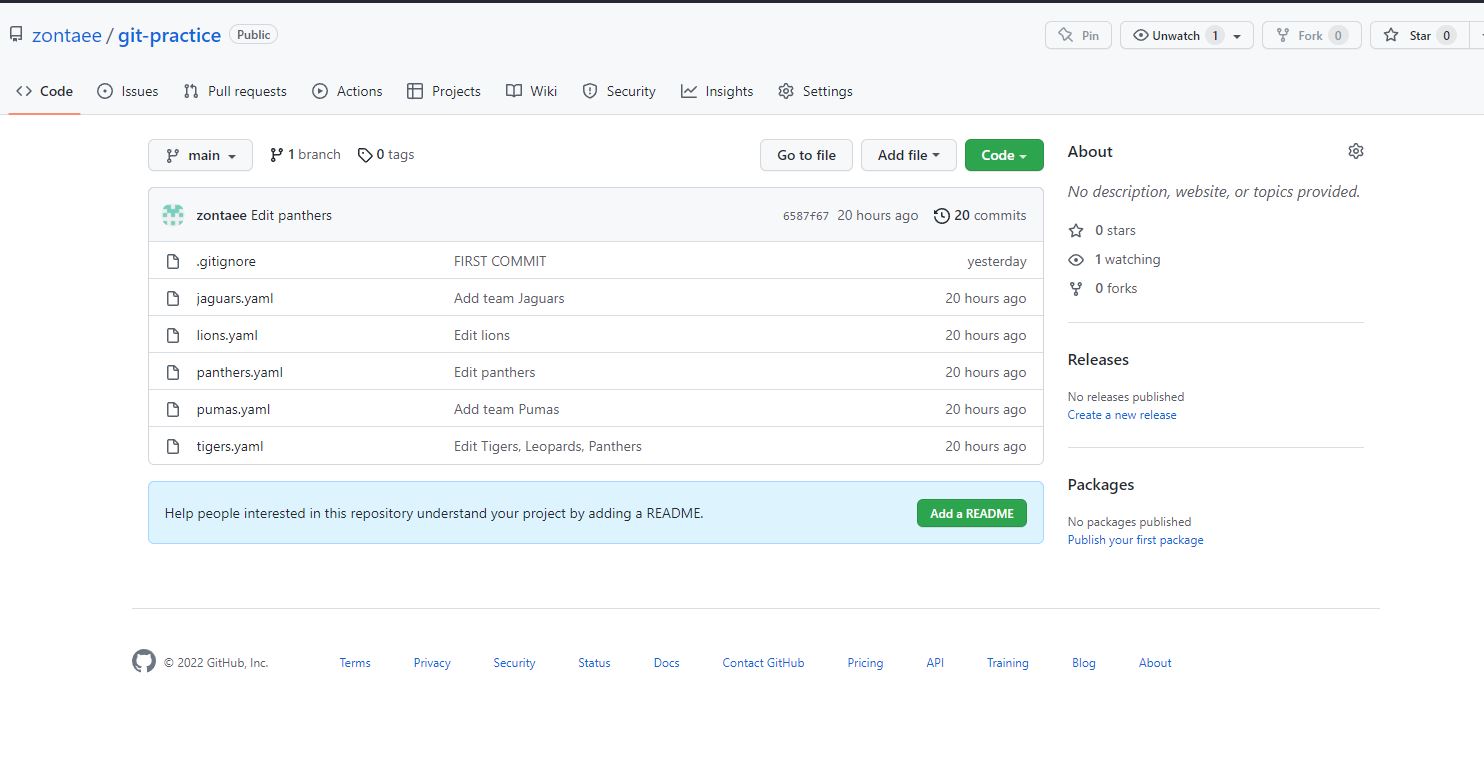
Task: View the Insights tab
Action: [x=717, y=91]
